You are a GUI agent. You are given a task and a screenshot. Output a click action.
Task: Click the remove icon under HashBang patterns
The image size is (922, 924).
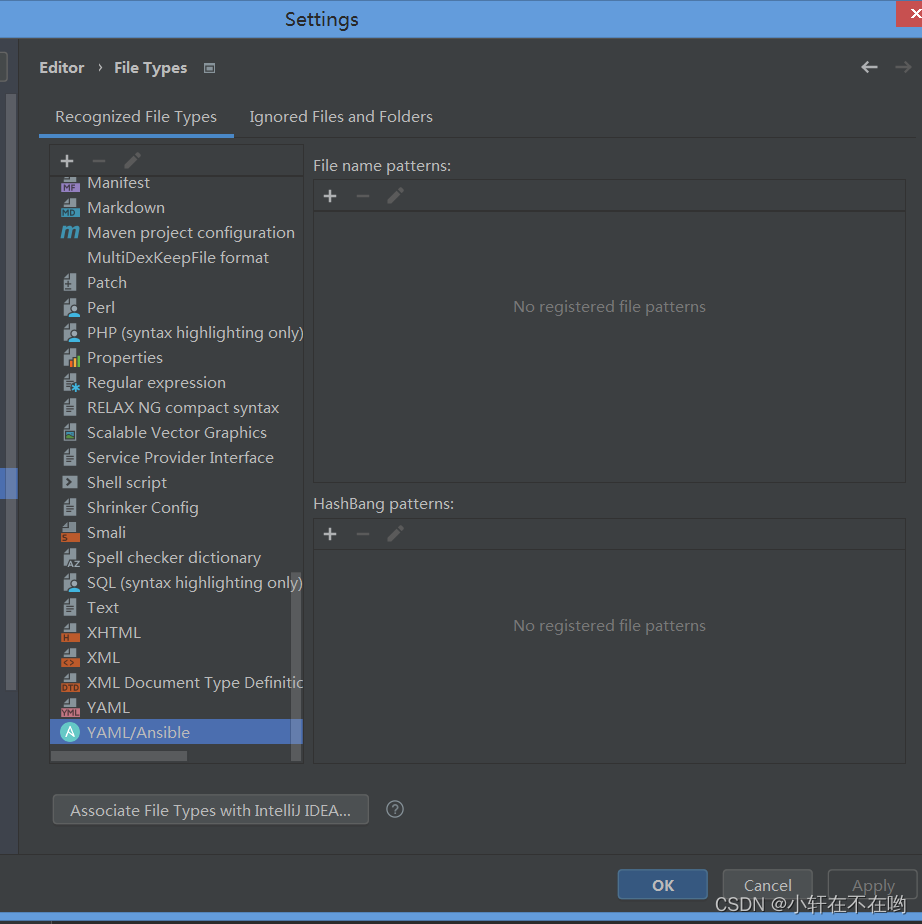[x=362, y=533]
